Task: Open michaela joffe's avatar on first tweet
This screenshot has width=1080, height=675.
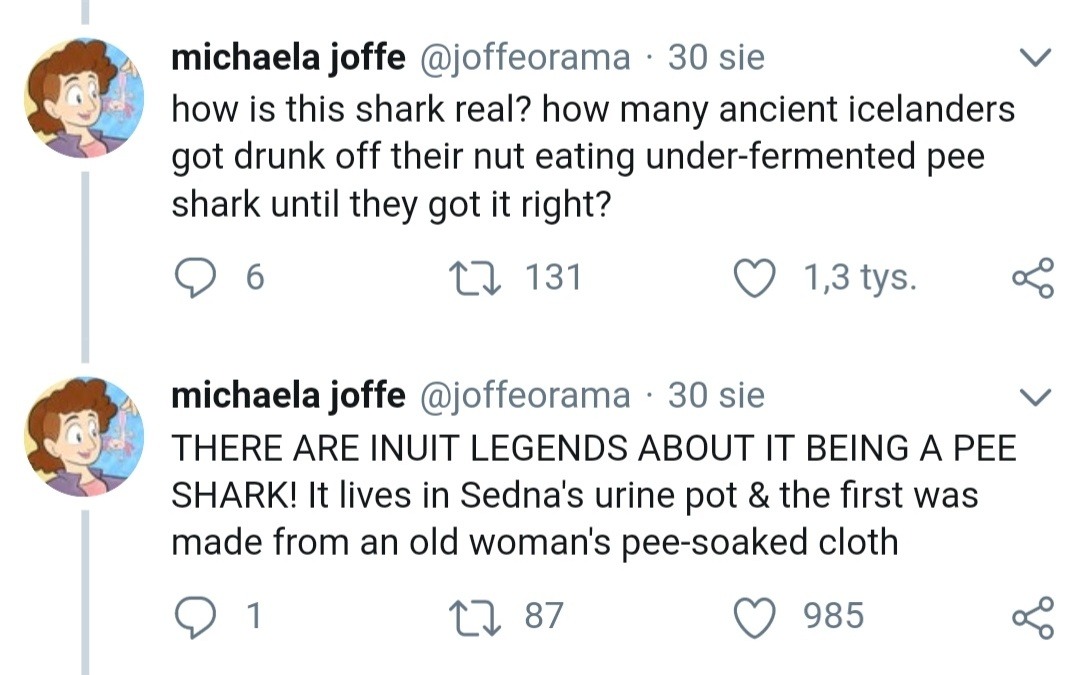Action: (84, 97)
